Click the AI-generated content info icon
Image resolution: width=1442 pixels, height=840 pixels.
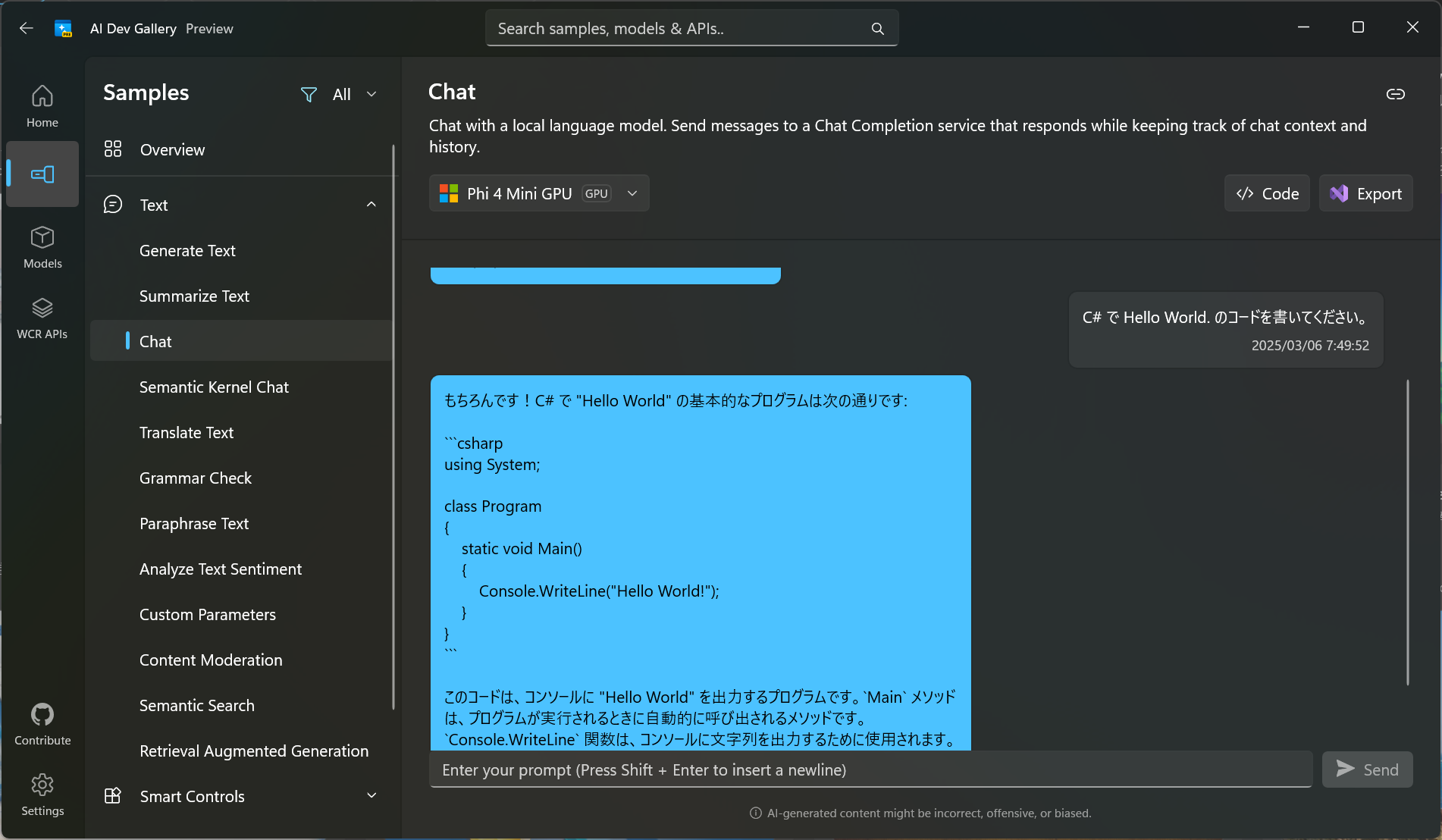[x=755, y=813]
